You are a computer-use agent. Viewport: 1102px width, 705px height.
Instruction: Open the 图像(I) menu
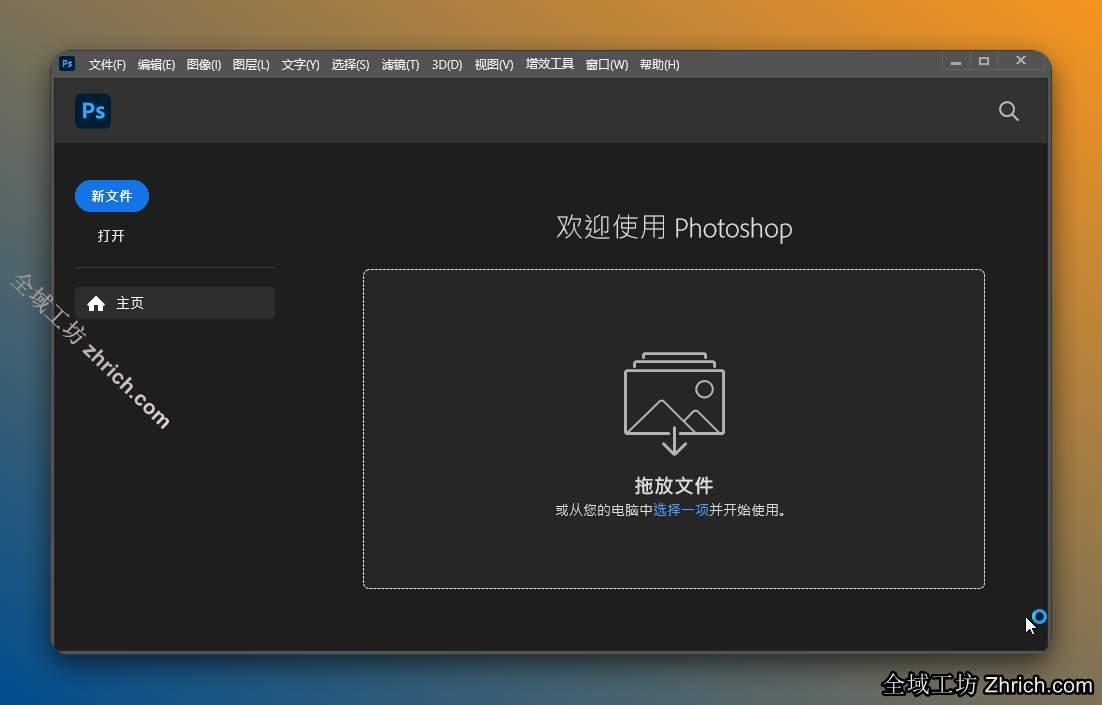[x=204, y=65]
